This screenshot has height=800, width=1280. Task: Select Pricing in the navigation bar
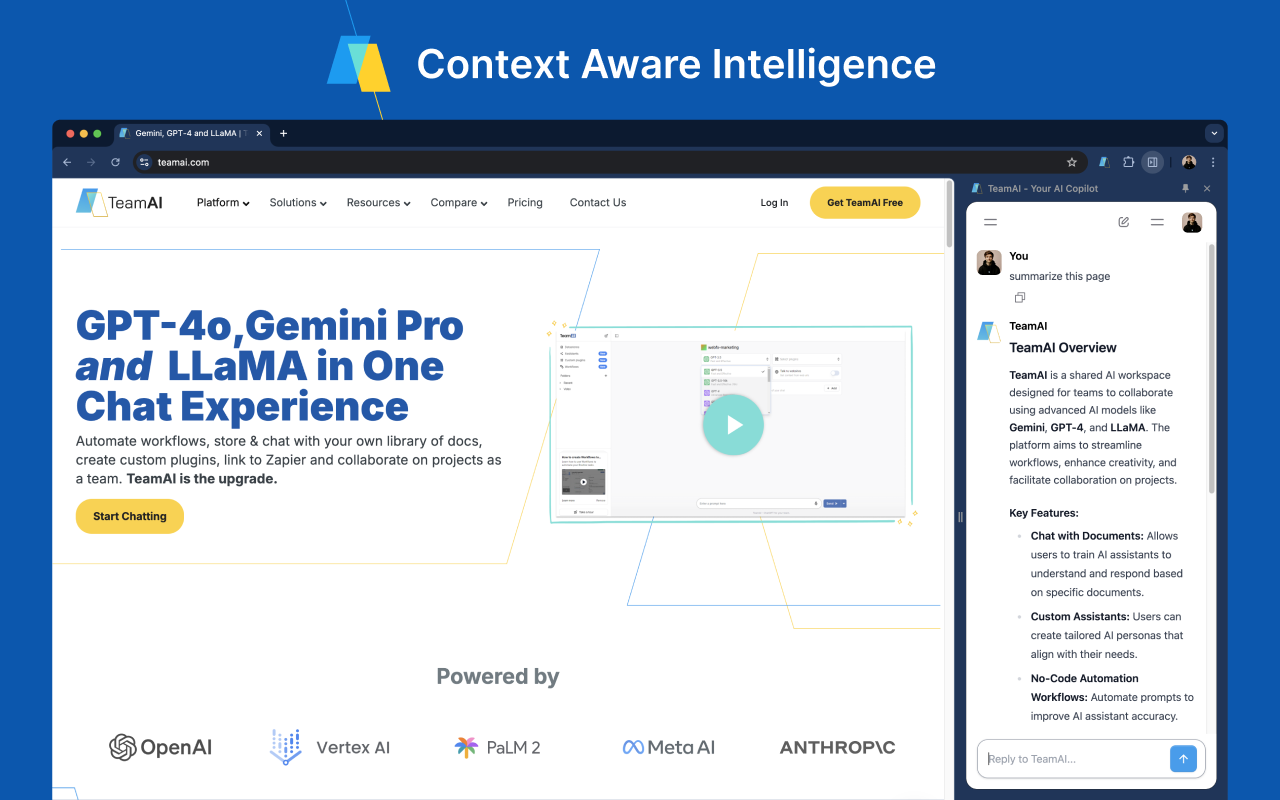click(x=525, y=202)
